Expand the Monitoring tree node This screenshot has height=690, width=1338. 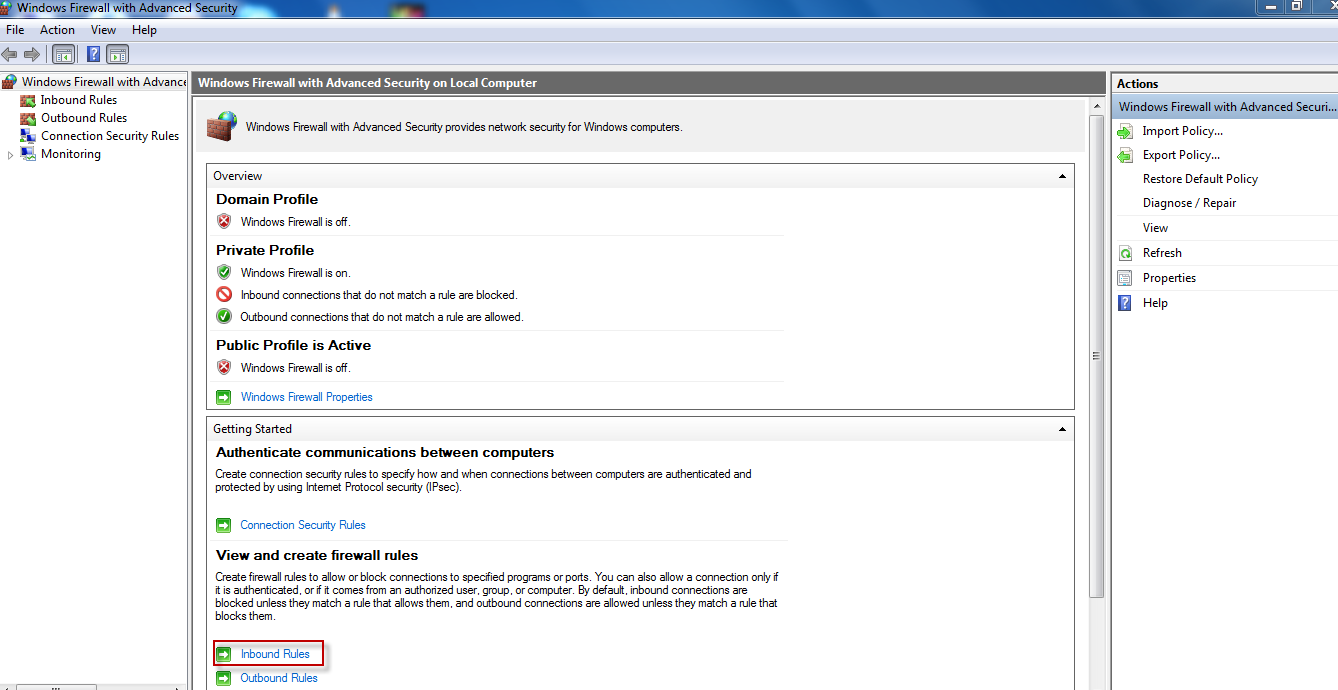11,155
